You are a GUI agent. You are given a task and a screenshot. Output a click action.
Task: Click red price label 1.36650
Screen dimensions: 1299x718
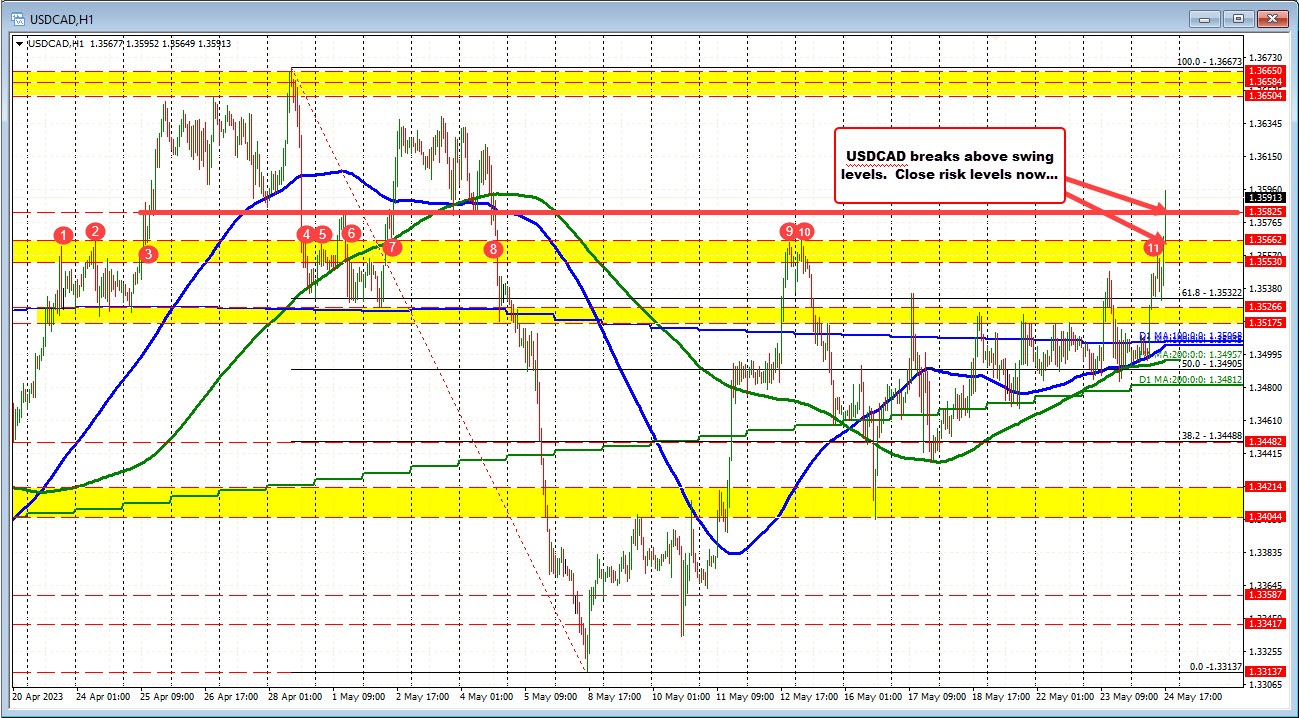[x=1264, y=73]
